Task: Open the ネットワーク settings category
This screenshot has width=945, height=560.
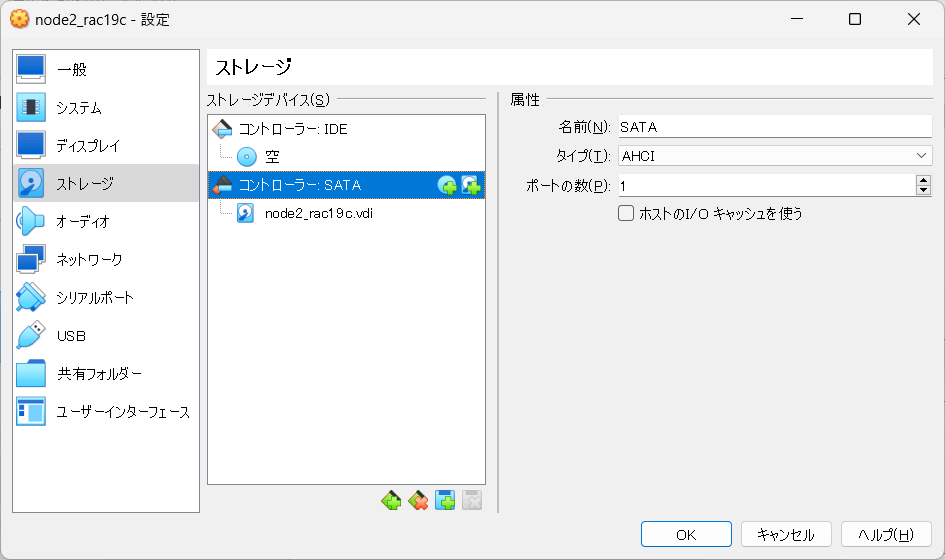Action: point(106,259)
